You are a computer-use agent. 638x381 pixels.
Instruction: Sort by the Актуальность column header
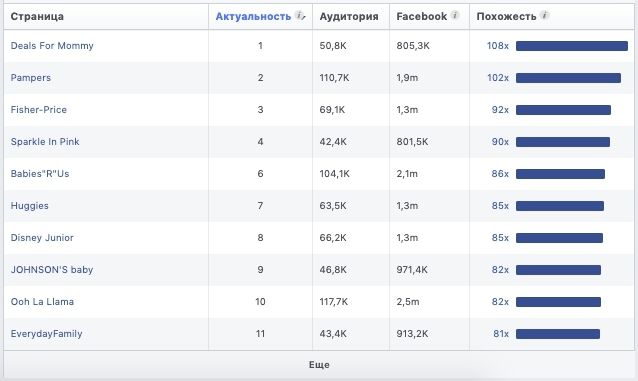[253, 16]
